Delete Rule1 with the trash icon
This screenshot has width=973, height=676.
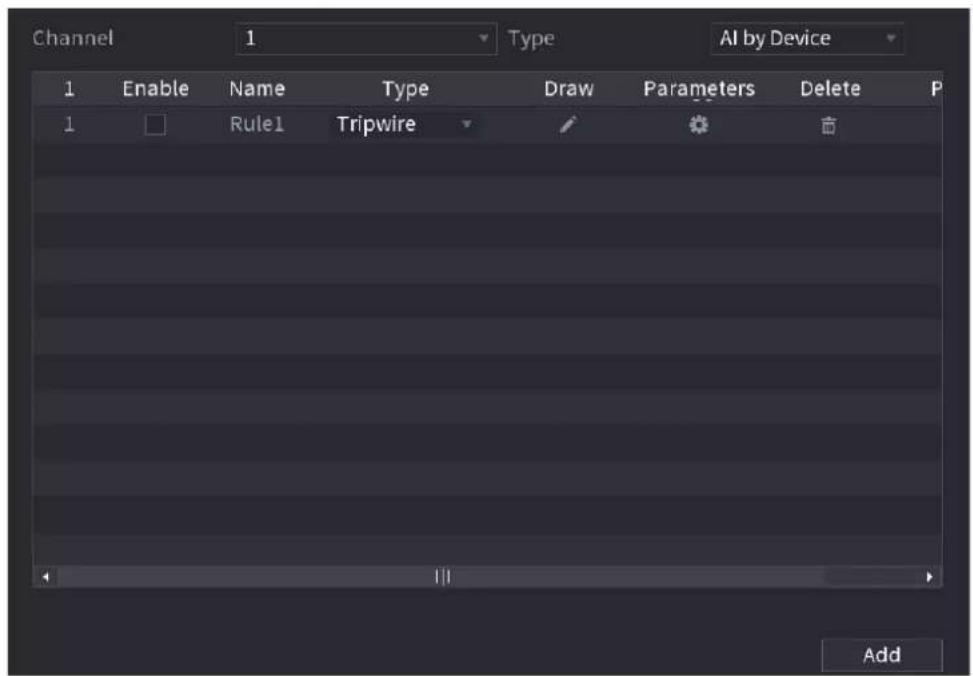[828, 125]
